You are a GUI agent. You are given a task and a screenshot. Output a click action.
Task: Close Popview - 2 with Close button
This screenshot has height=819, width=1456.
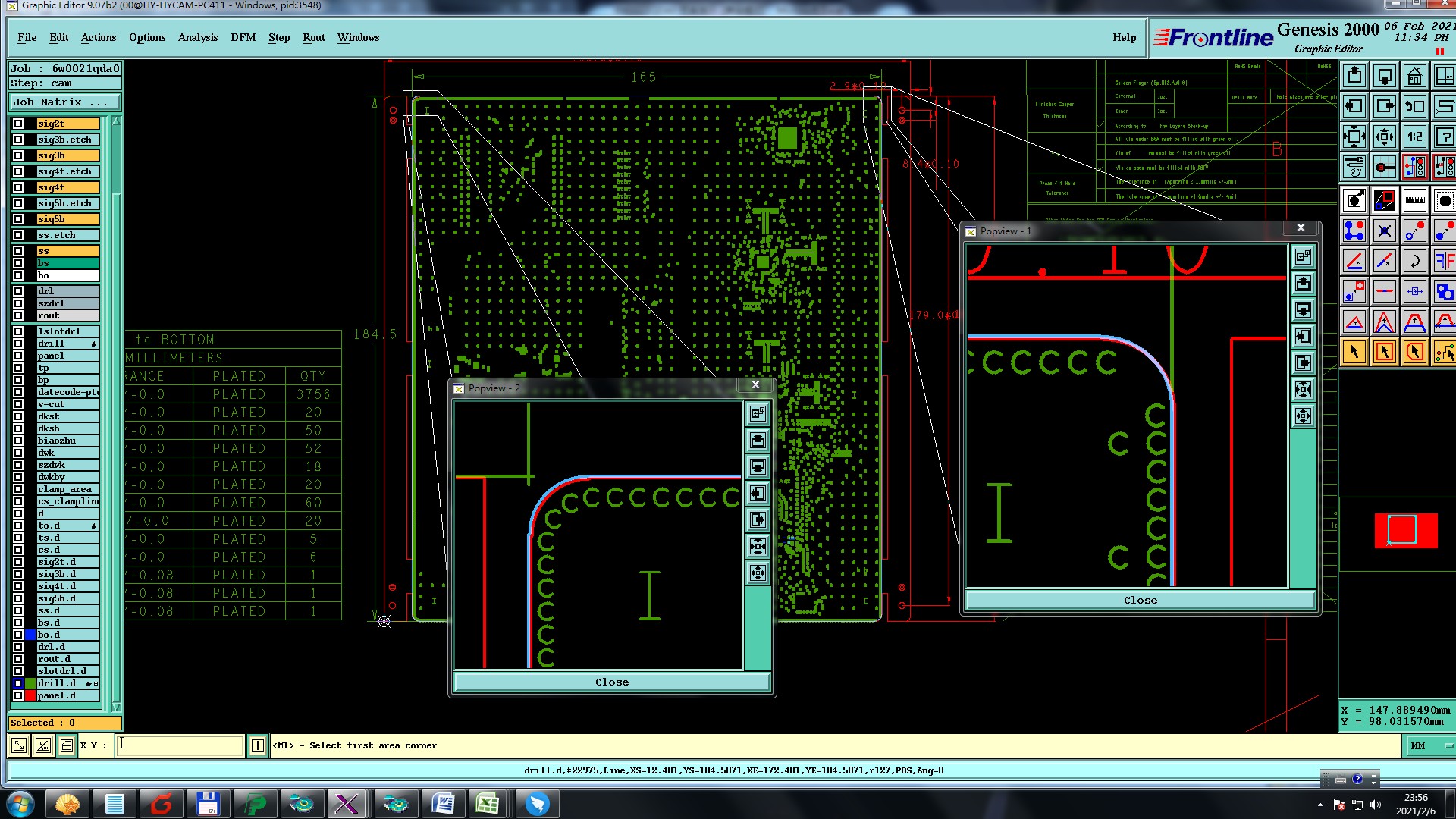(x=611, y=682)
